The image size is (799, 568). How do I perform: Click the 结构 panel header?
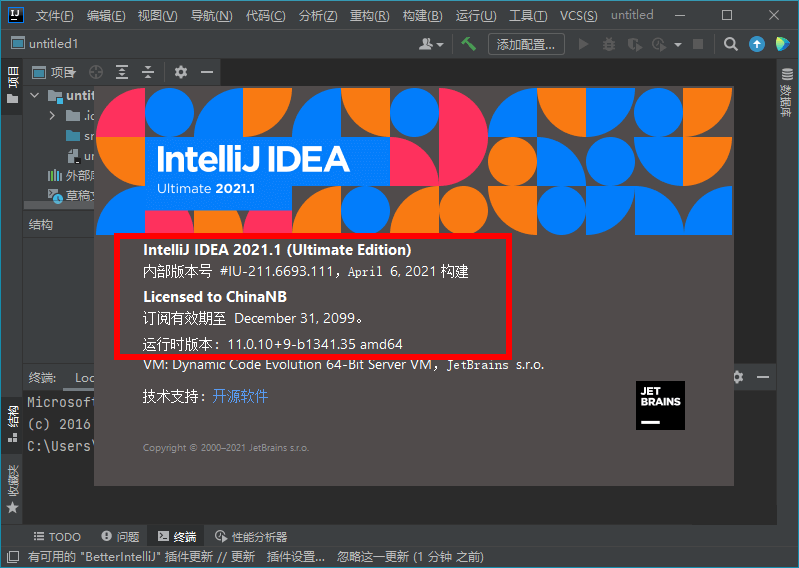coord(41,225)
